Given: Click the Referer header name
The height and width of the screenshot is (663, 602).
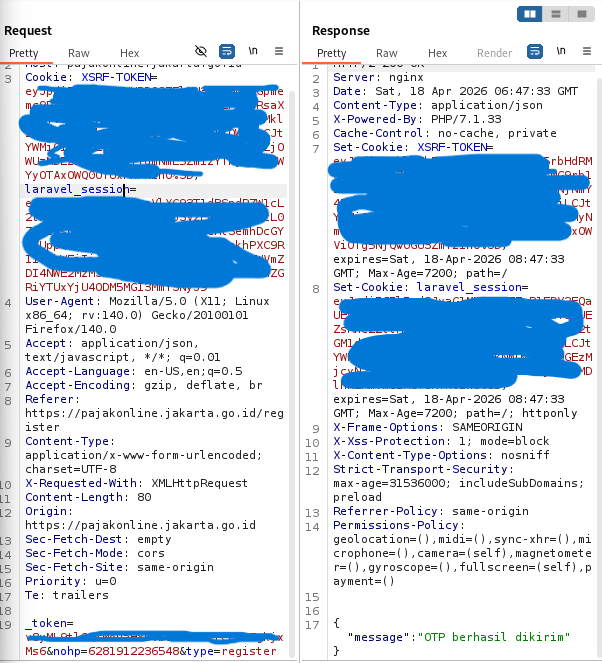Looking at the screenshot, I should coord(49,399).
